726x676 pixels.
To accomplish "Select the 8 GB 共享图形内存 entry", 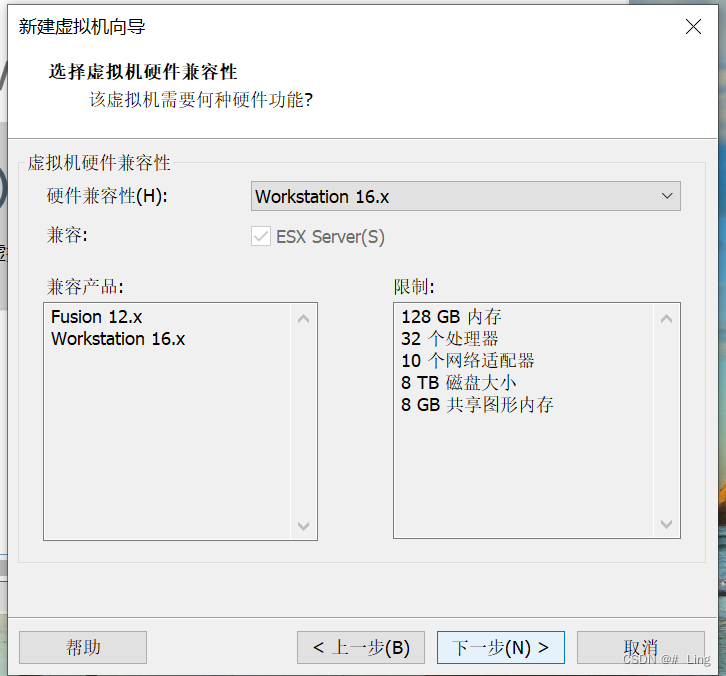I will pos(477,405).
